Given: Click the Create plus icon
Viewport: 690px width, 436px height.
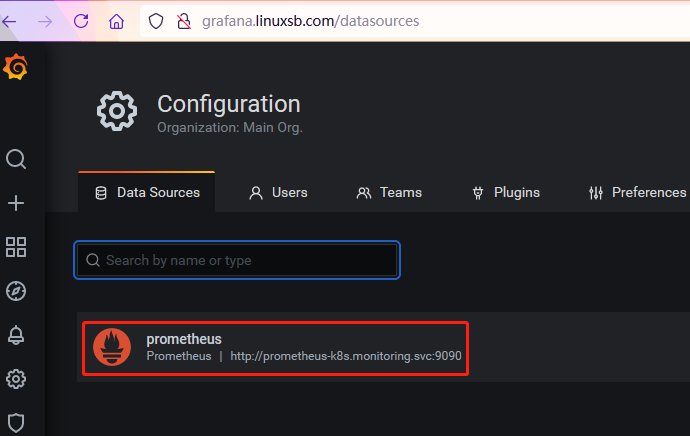Looking at the screenshot, I should point(16,203).
